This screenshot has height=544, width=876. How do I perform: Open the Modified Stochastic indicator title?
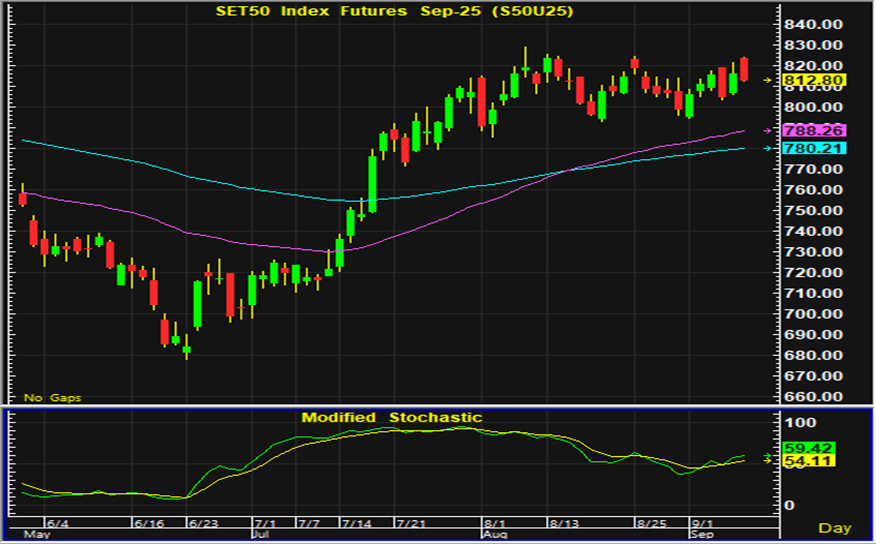tap(391, 417)
